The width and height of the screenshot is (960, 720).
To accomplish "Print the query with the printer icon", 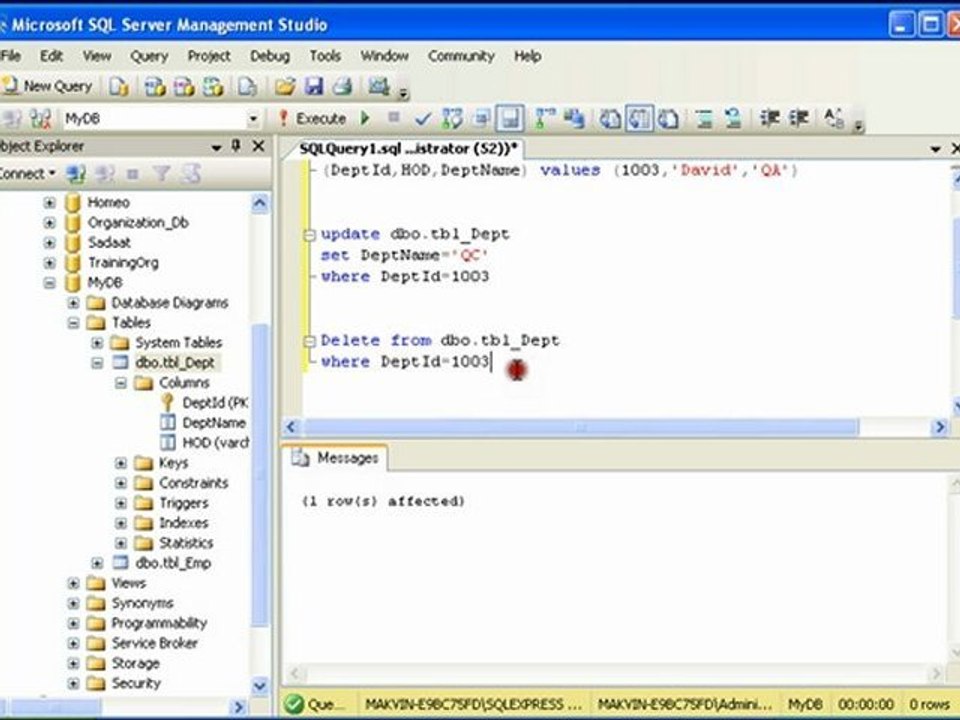I will click(x=342, y=87).
